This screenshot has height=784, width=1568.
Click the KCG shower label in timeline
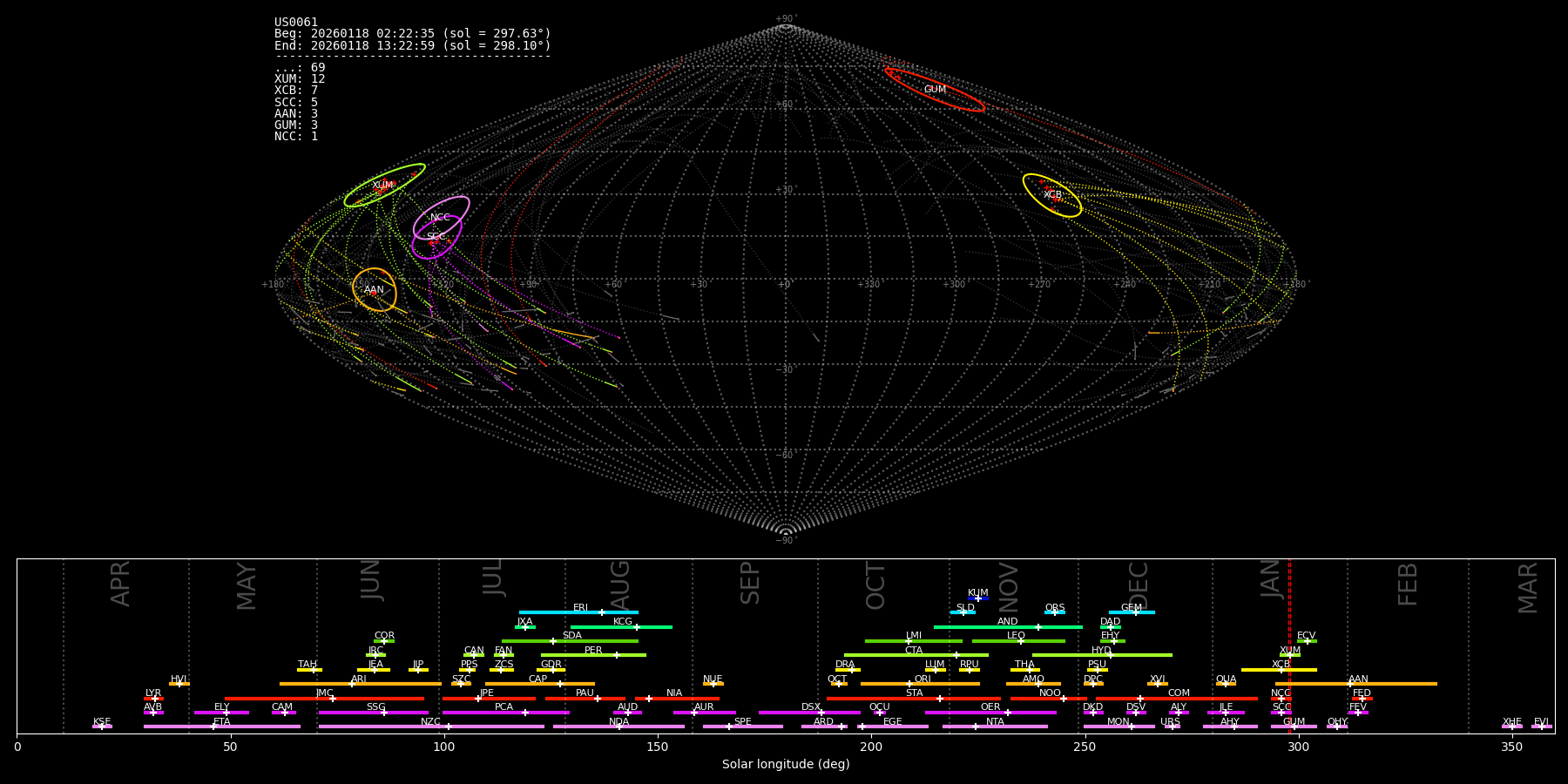(623, 622)
